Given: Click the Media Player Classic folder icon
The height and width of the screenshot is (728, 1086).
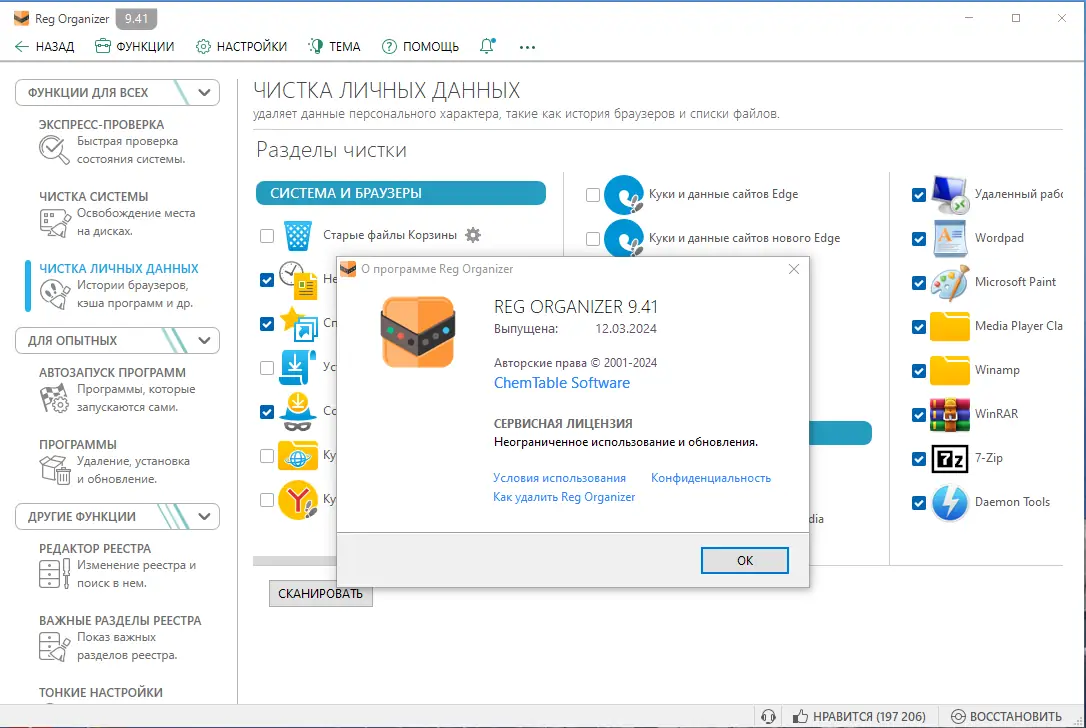Looking at the screenshot, I should click(x=950, y=326).
